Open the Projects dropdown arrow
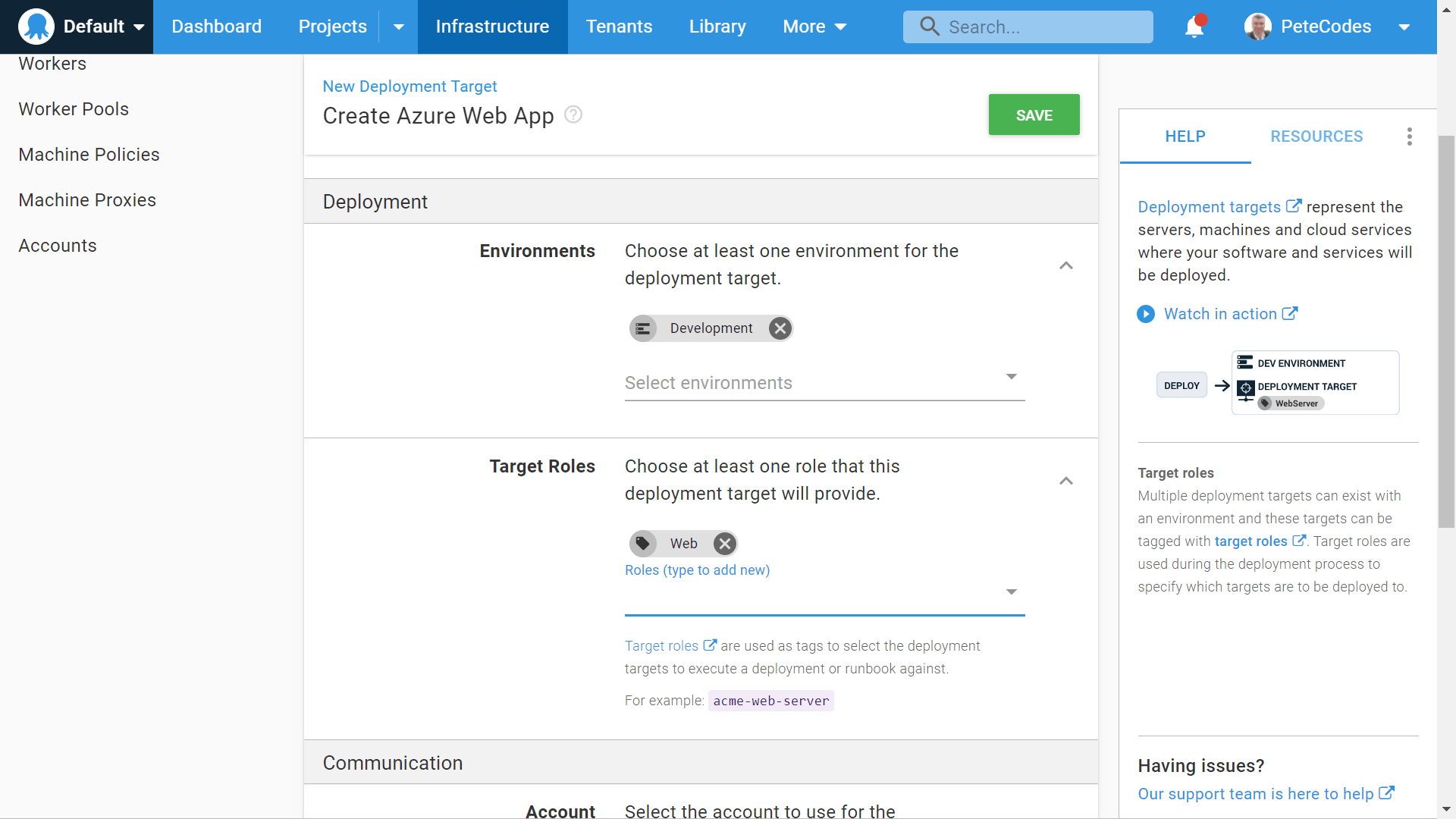This screenshot has width=1456, height=819. coord(398,27)
